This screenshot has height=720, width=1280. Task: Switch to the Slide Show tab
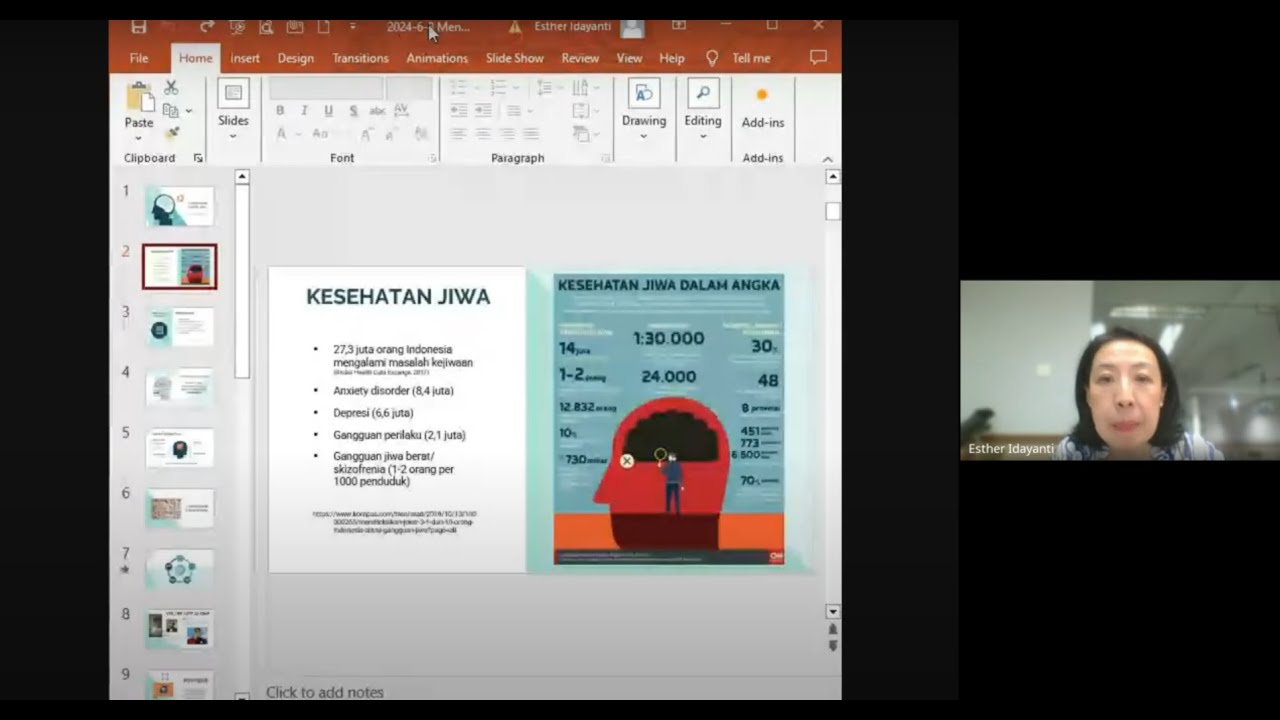coord(515,58)
